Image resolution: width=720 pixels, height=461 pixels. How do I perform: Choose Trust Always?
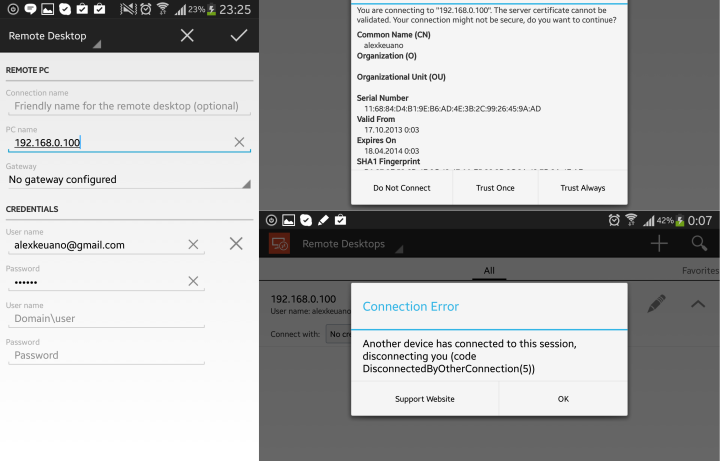click(x=583, y=188)
